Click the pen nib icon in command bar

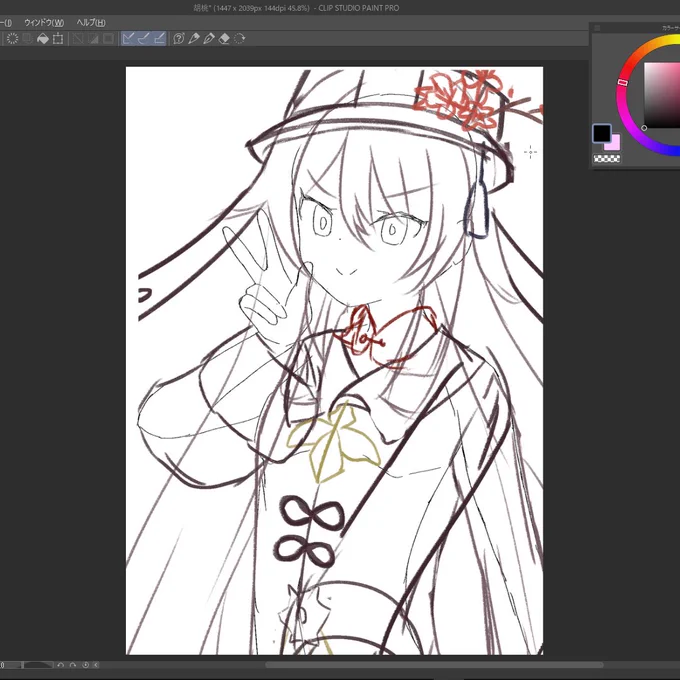tap(209, 39)
